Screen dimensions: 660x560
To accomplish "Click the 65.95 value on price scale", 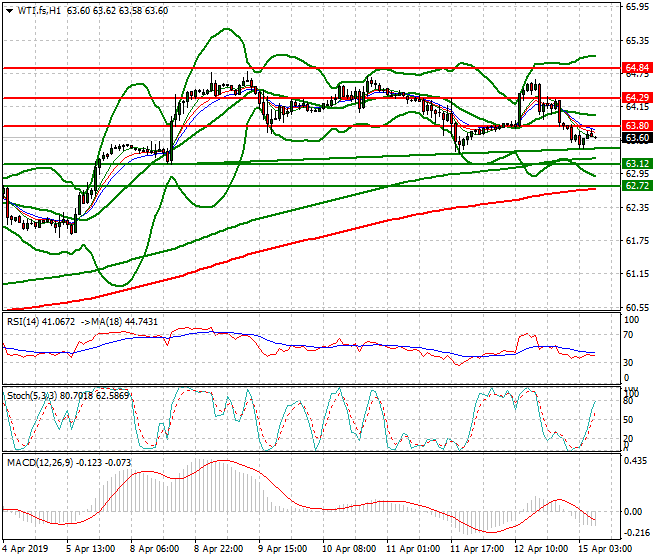I will (x=637, y=7).
